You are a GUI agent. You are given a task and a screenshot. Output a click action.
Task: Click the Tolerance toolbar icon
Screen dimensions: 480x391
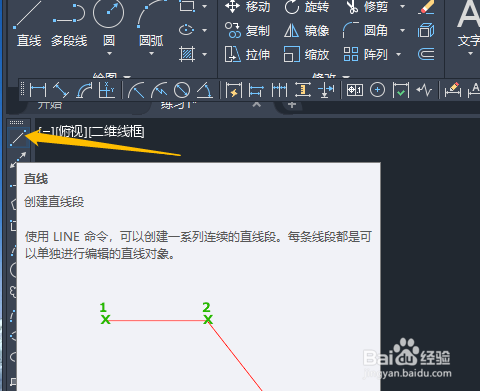click(355, 90)
